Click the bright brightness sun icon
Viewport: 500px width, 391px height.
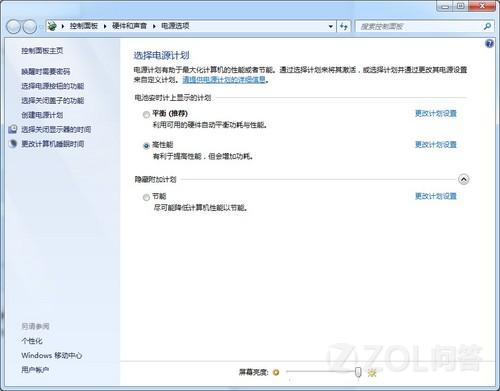372,372
